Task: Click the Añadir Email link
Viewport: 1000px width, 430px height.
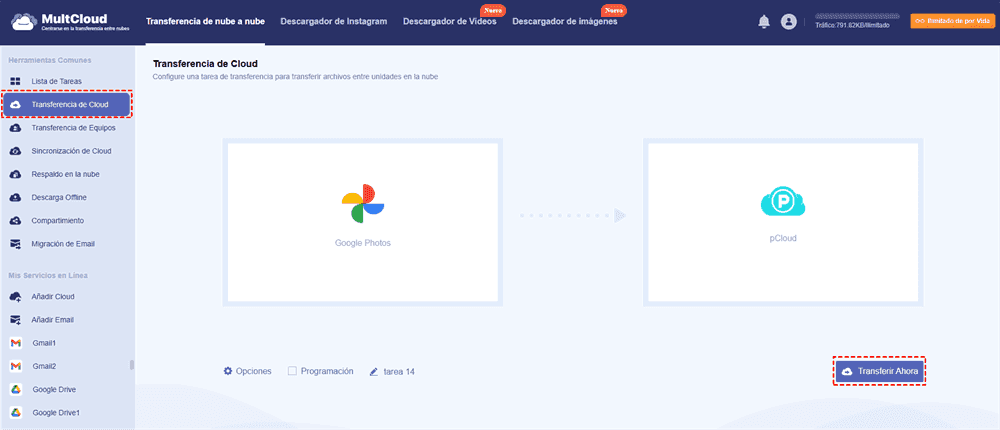Action: 53,320
